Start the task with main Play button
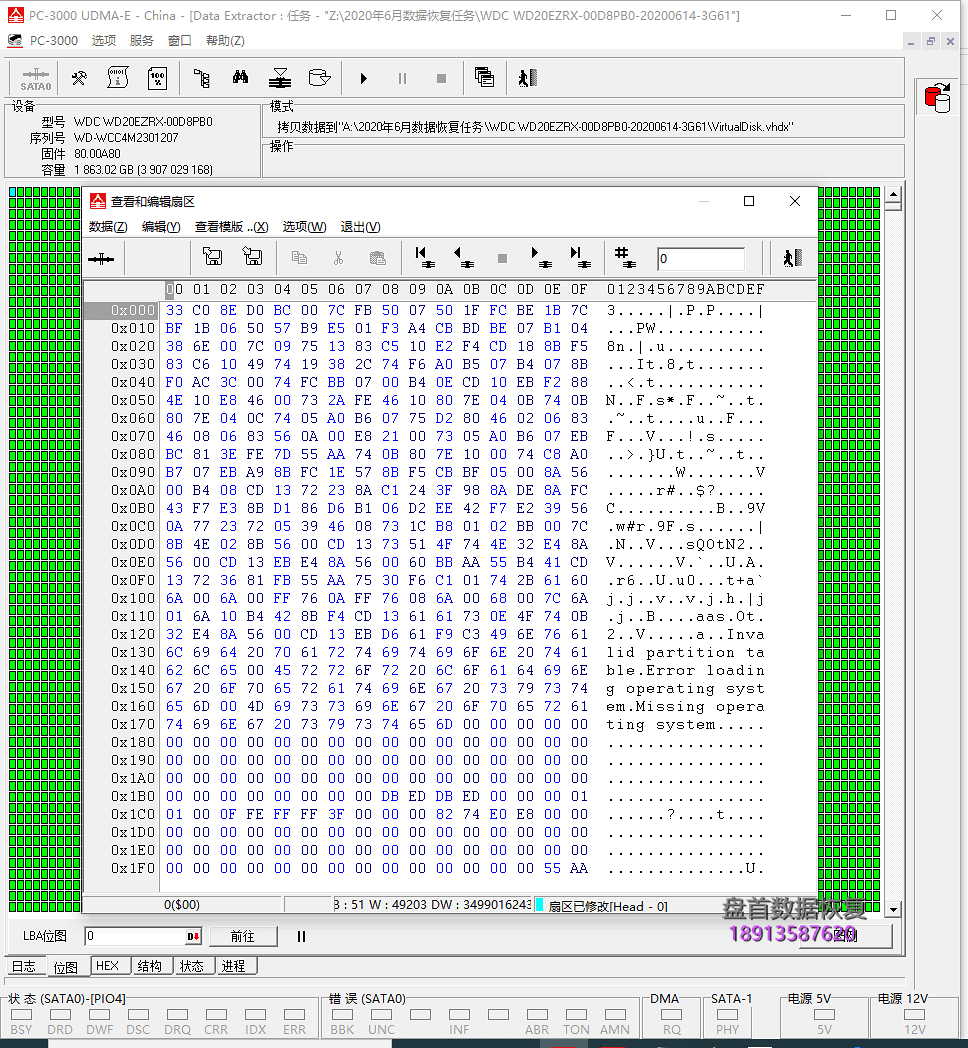The width and height of the screenshot is (968, 1048). 363,79
